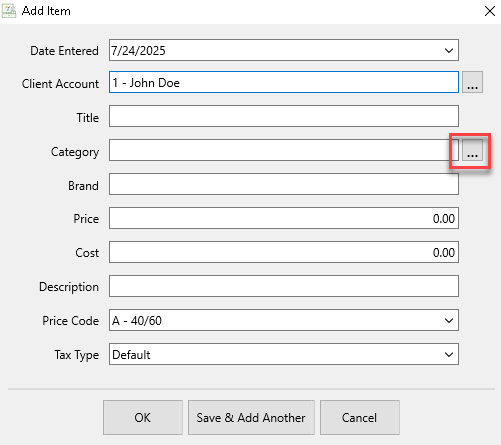This screenshot has height=445, width=501.
Task: Expand the Date Entered dropdown arrow
Action: (449, 50)
